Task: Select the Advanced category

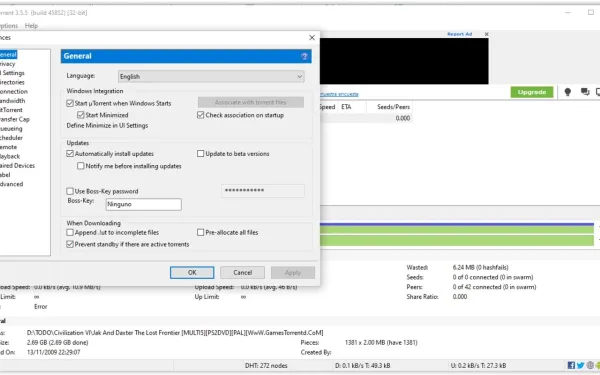Action: point(11,184)
